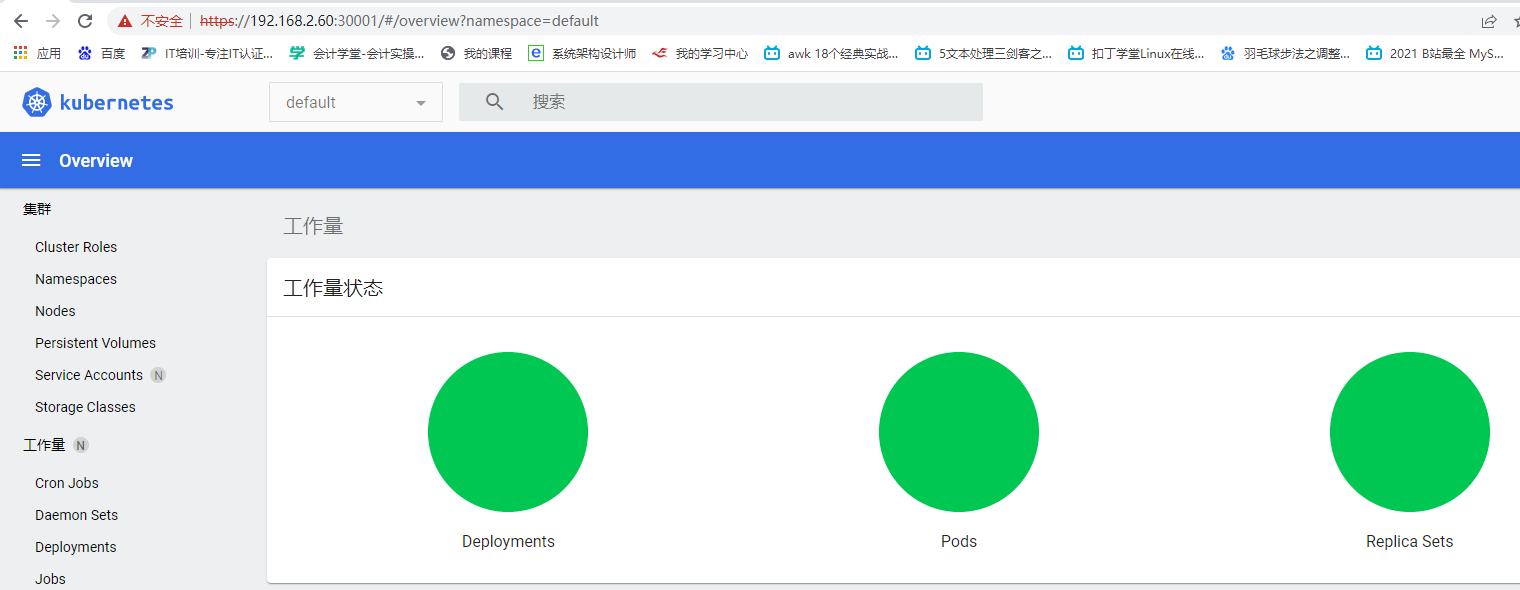Click the Pods label under the chart
The image size is (1520, 590).
pyautogui.click(x=959, y=541)
